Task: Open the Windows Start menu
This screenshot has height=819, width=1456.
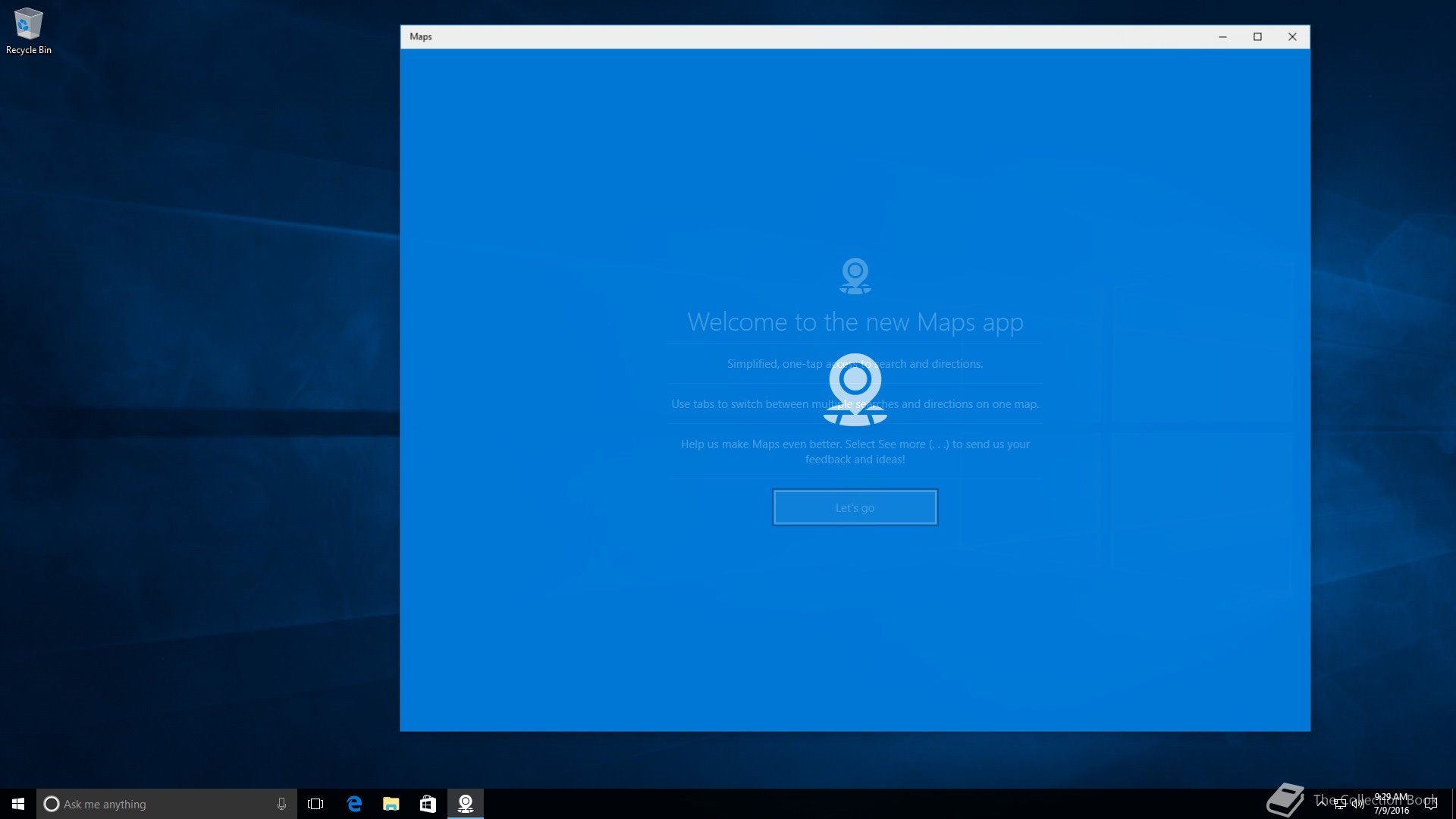Action: click(x=18, y=804)
